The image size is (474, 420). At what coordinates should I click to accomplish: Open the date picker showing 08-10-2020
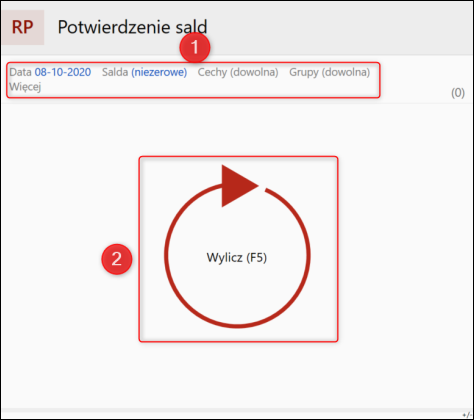(63, 72)
